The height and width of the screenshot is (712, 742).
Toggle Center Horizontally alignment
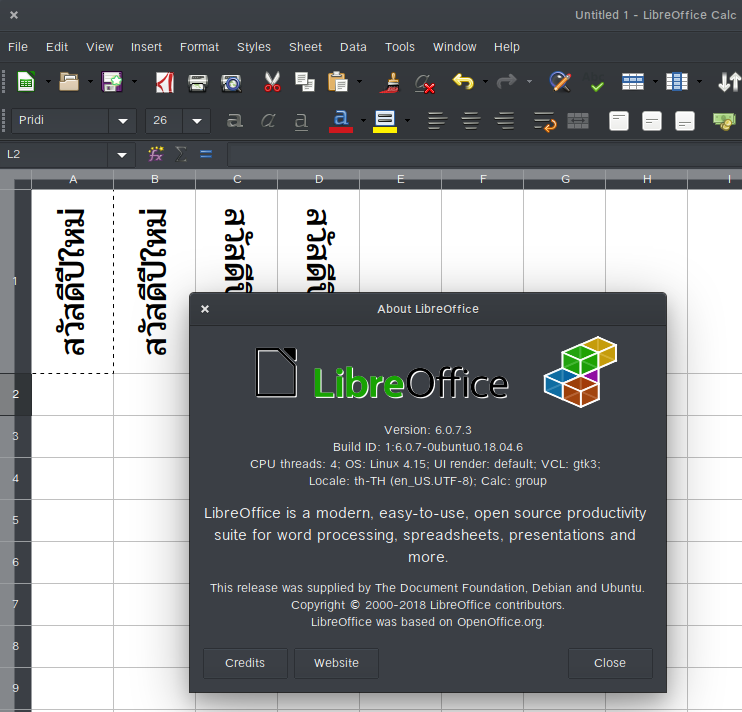tap(471, 121)
